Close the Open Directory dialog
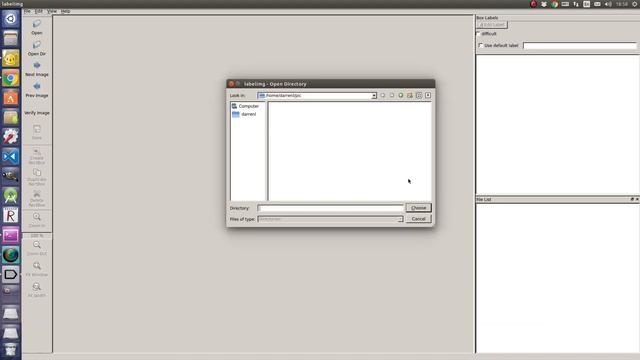The height and width of the screenshot is (360, 640). click(x=231, y=84)
